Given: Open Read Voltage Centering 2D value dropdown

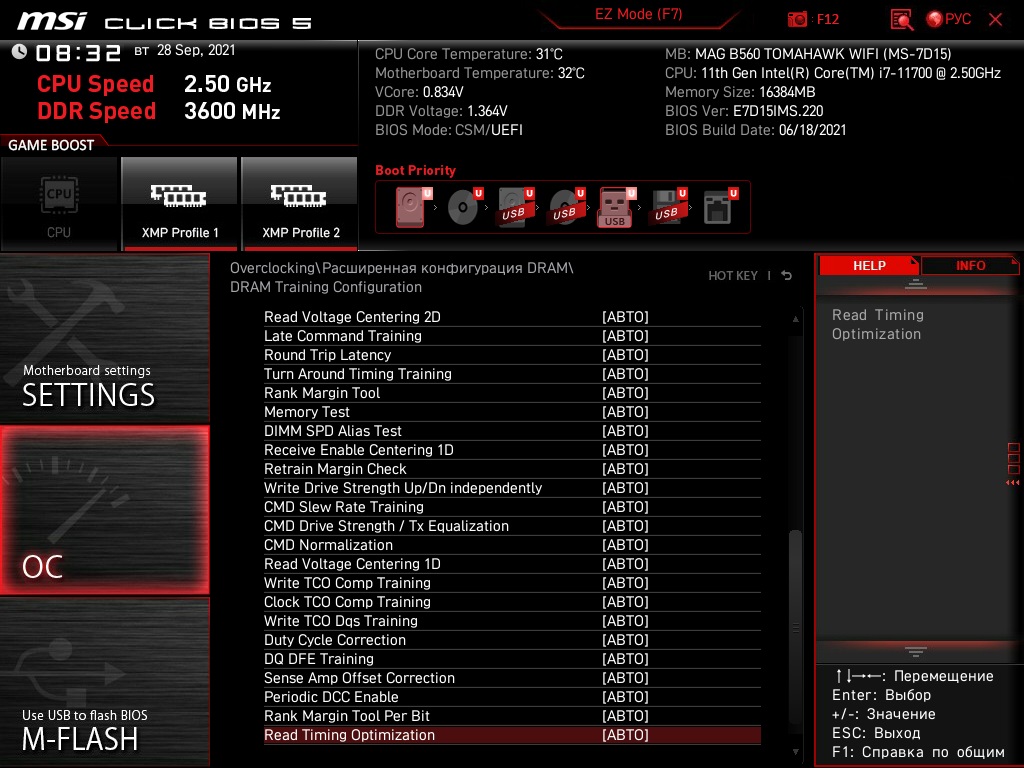Looking at the screenshot, I should pos(625,317).
